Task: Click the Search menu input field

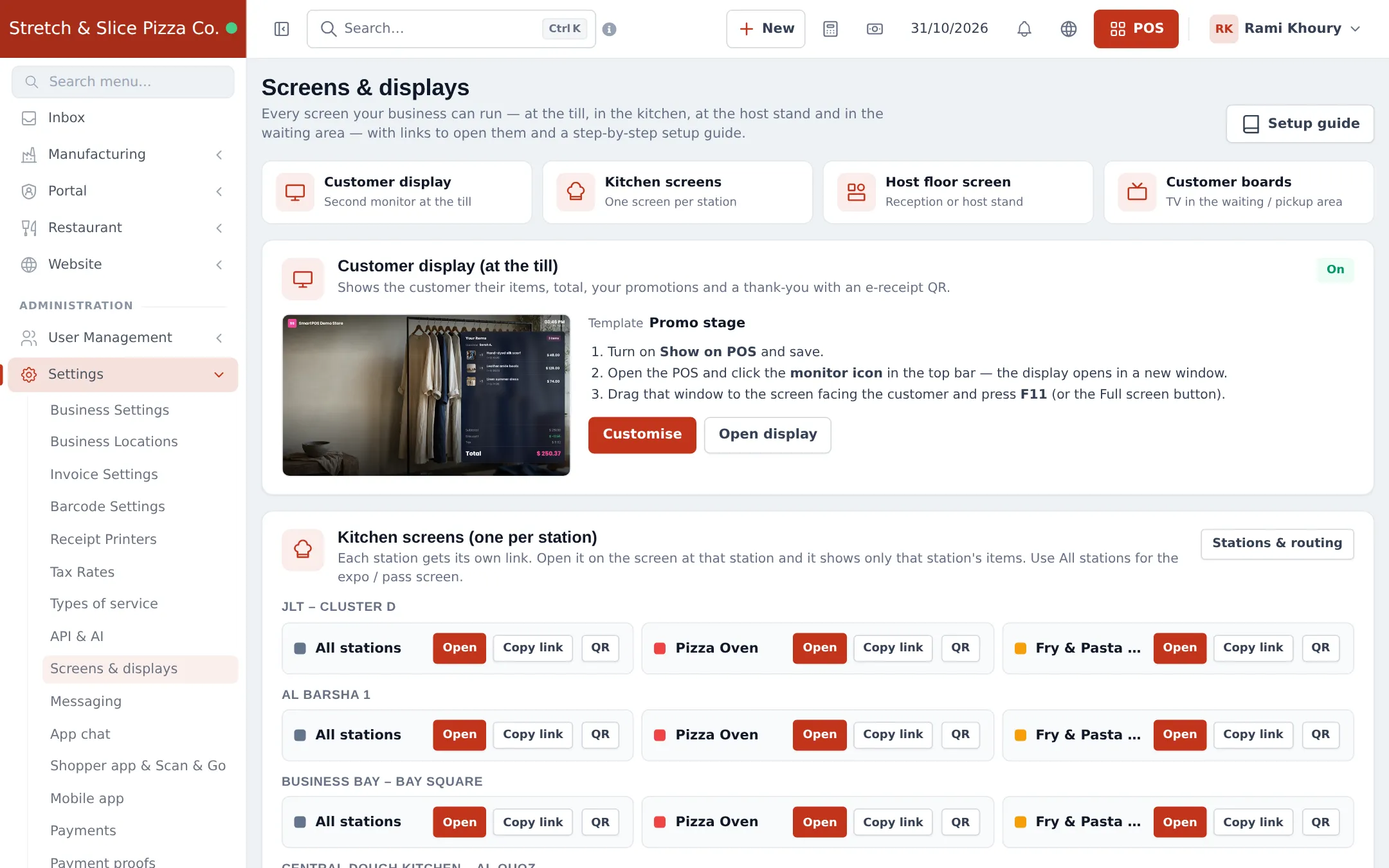Action: point(123,82)
